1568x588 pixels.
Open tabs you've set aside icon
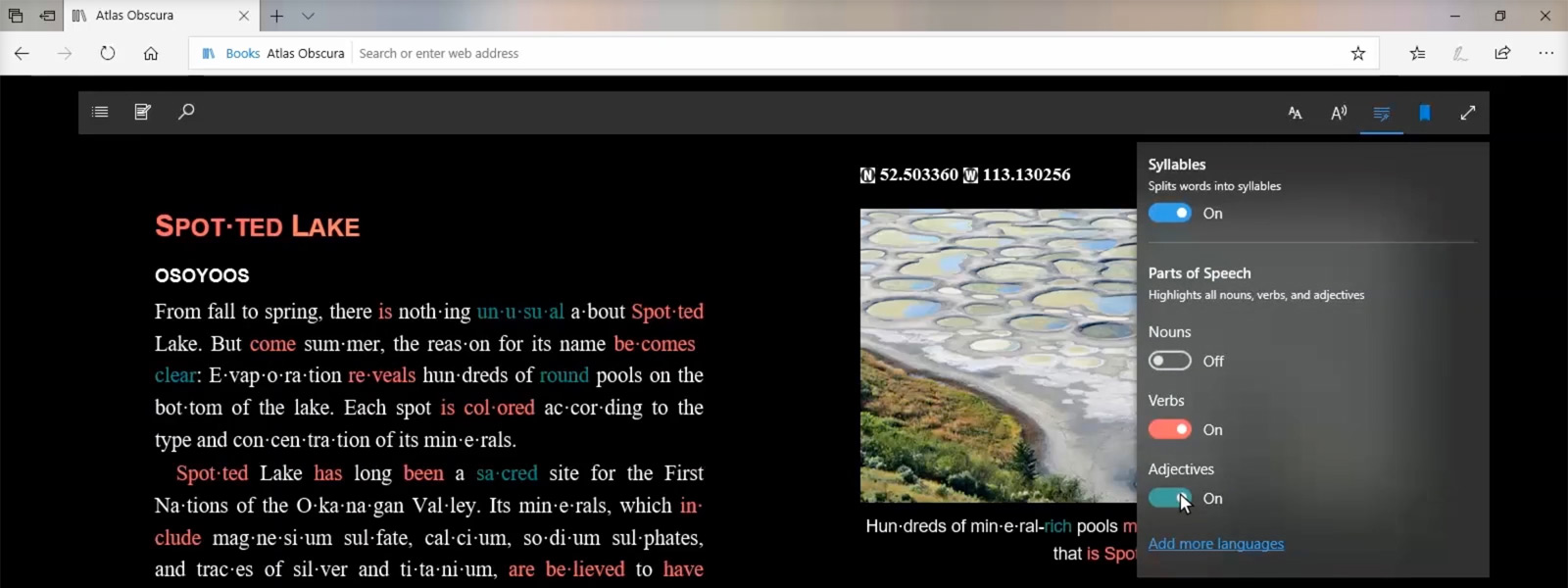16,16
